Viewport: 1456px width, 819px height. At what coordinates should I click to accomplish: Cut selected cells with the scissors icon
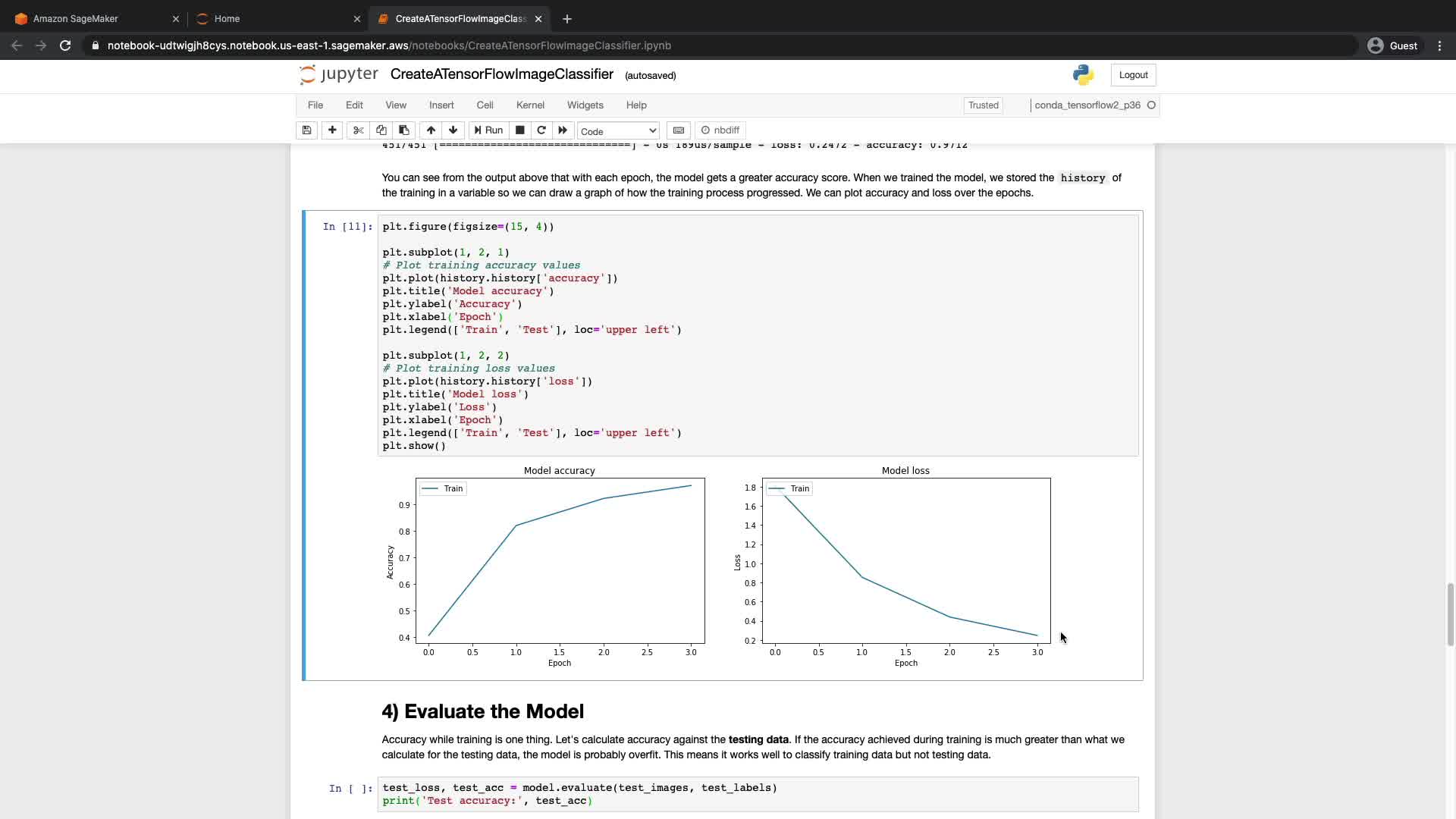(359, 130)
